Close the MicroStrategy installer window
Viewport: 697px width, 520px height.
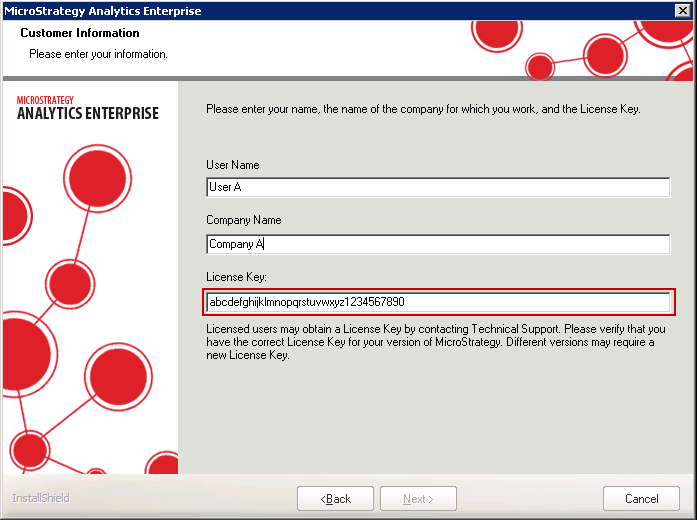[682, 10]
